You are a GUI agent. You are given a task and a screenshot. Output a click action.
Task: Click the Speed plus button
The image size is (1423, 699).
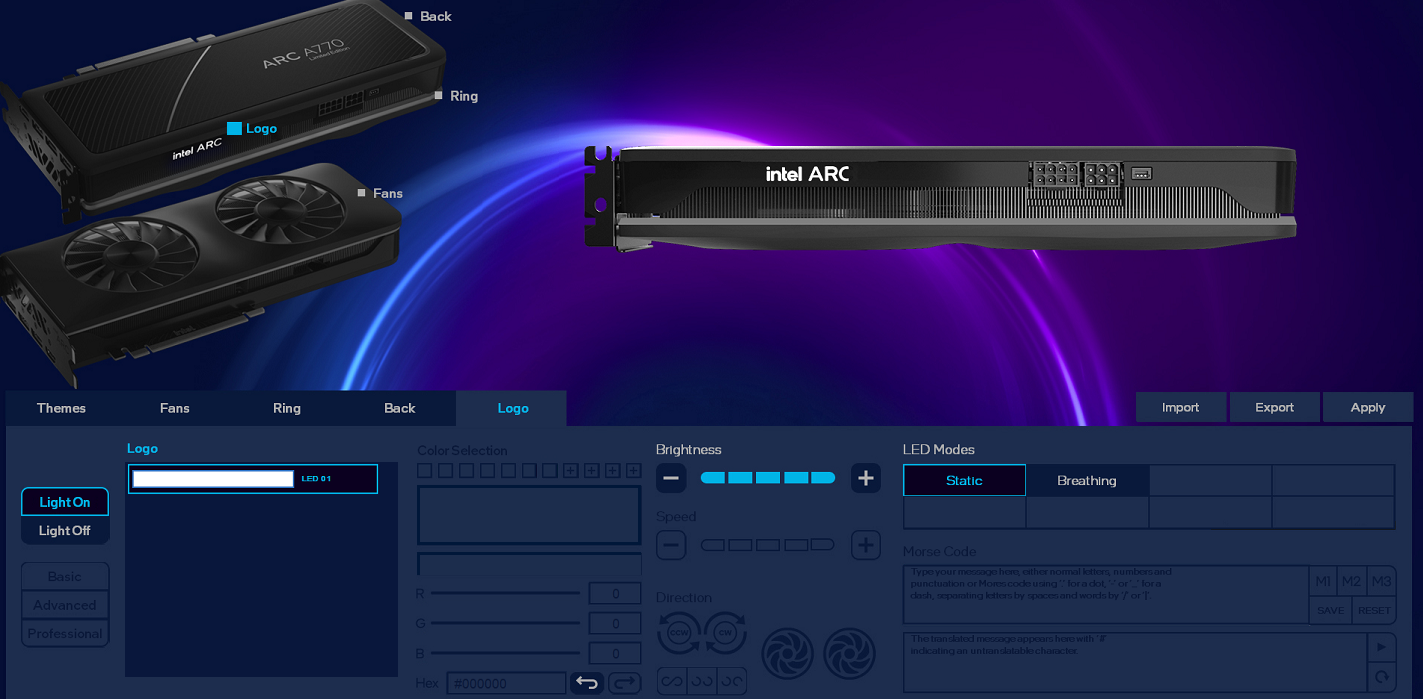(866, 545)
